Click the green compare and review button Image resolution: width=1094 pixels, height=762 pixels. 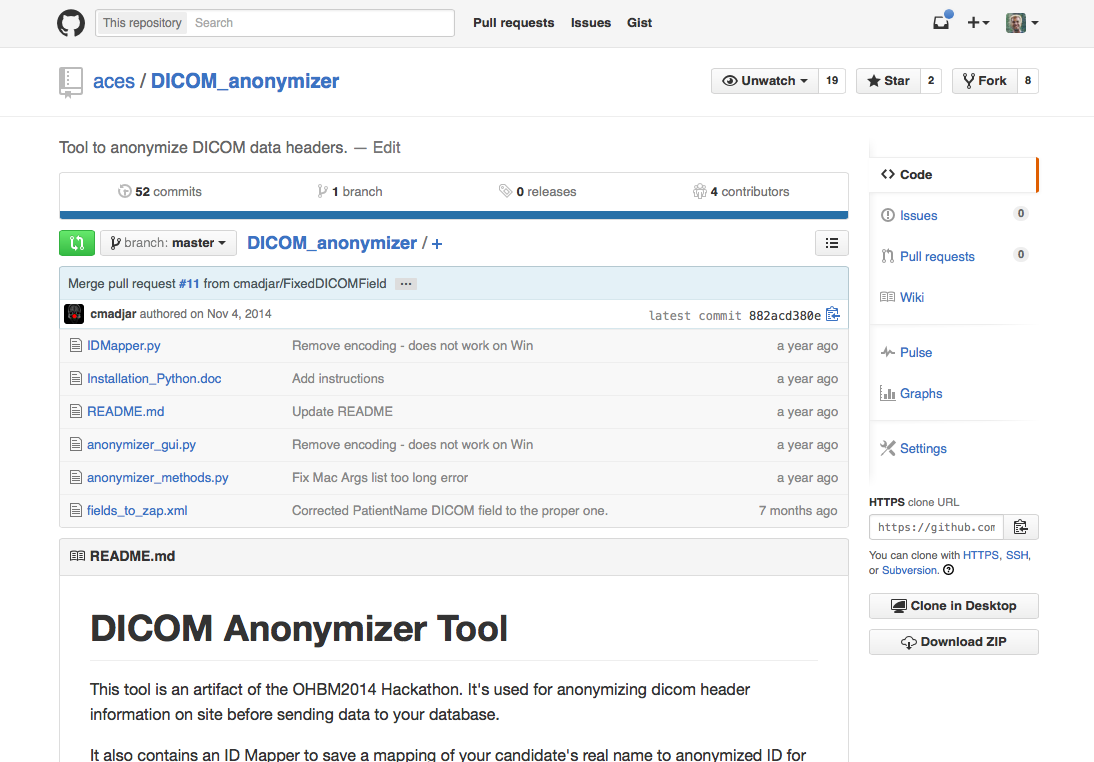pos(77,243)
